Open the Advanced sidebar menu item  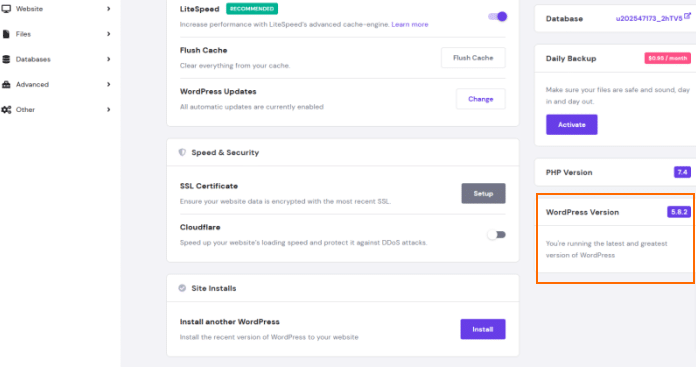(56, 84)
